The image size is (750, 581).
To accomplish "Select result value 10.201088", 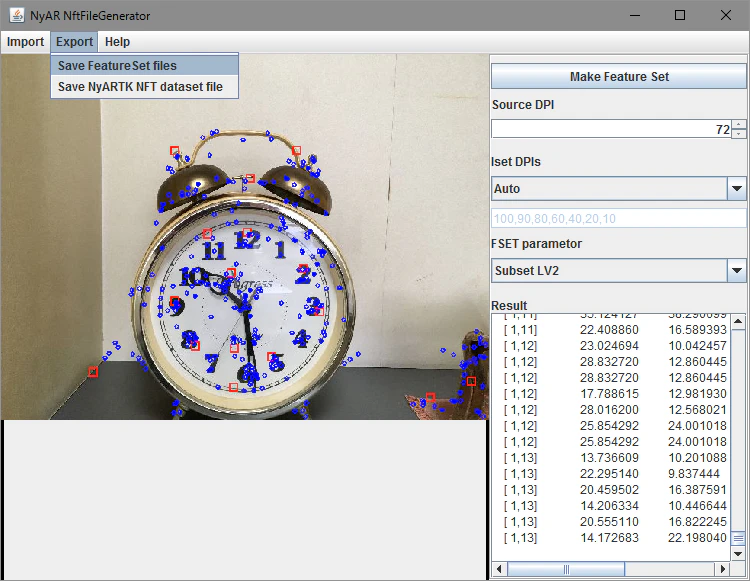I will pos(697,458).
